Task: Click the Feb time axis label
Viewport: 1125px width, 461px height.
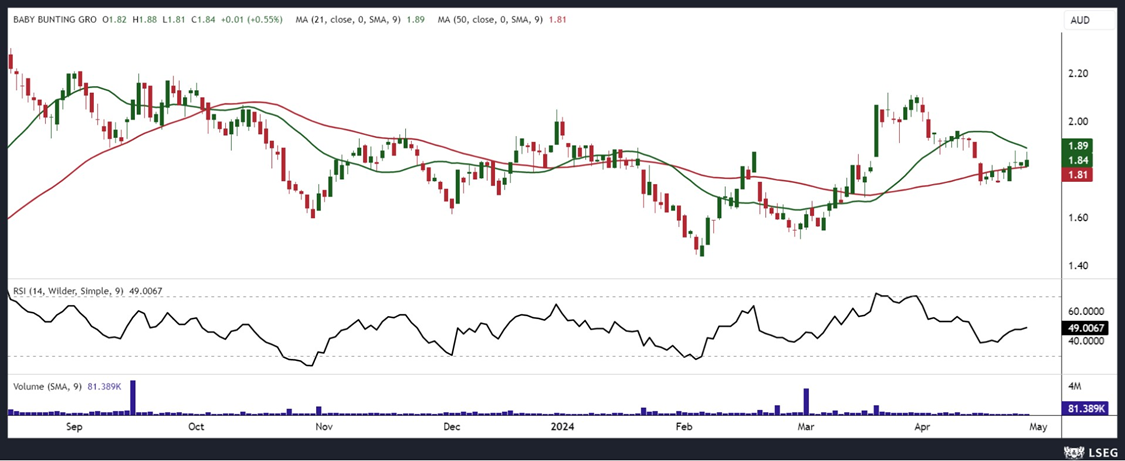Action: (x=686, y=428)
